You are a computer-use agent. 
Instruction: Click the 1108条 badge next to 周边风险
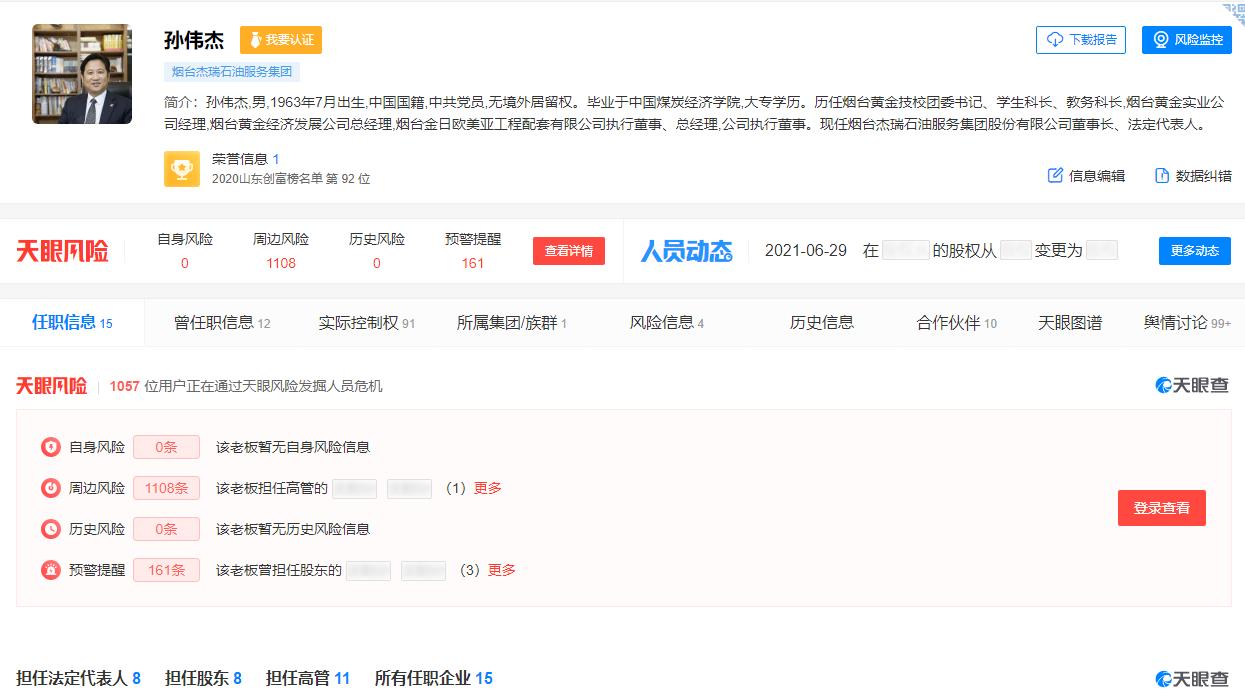click(166, 488)
